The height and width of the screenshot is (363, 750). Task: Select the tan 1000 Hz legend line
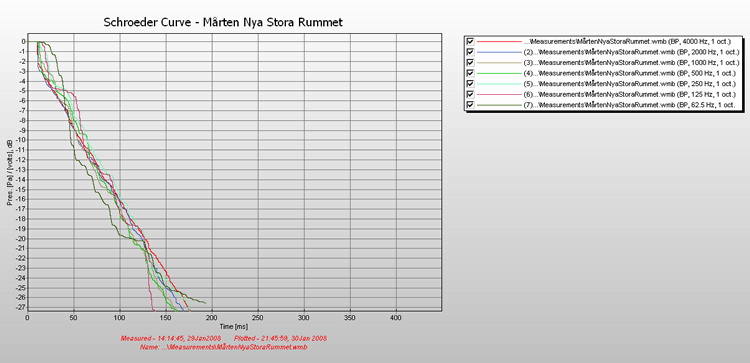499,63
